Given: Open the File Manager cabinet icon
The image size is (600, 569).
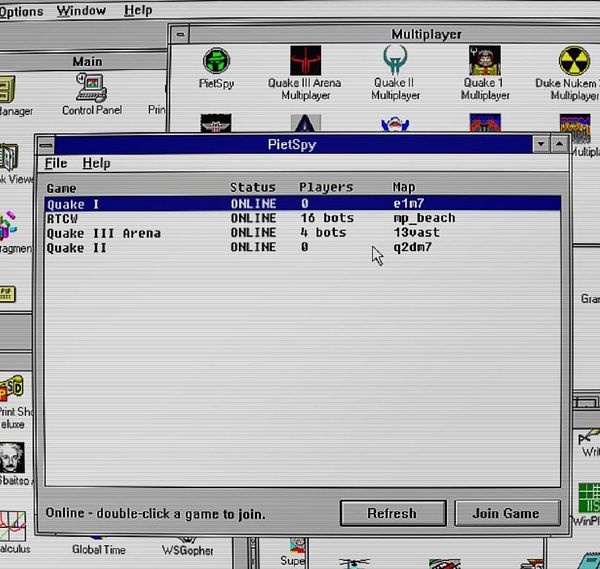Looking at the screenshot, I should (x=7, y=89).
